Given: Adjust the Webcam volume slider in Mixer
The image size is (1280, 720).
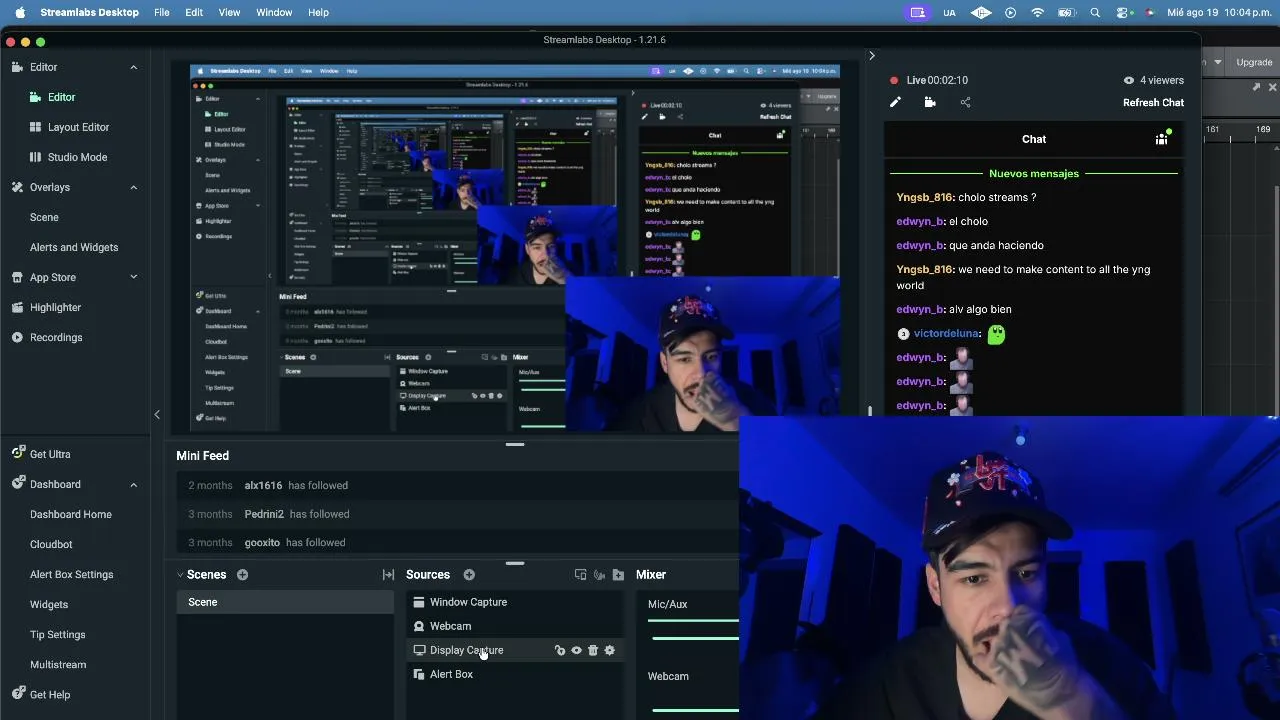Looking at the screenshot, I should [x=694, y=710].
